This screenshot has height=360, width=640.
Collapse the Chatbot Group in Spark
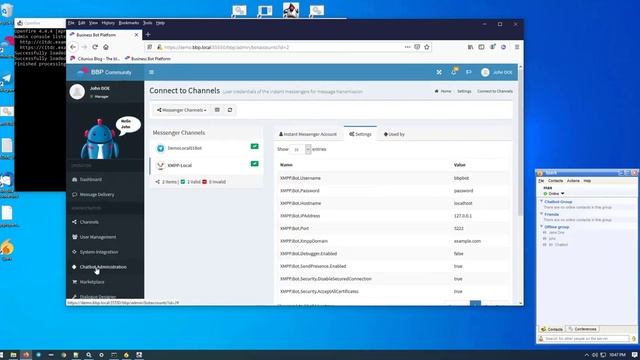tap(542, 202)
